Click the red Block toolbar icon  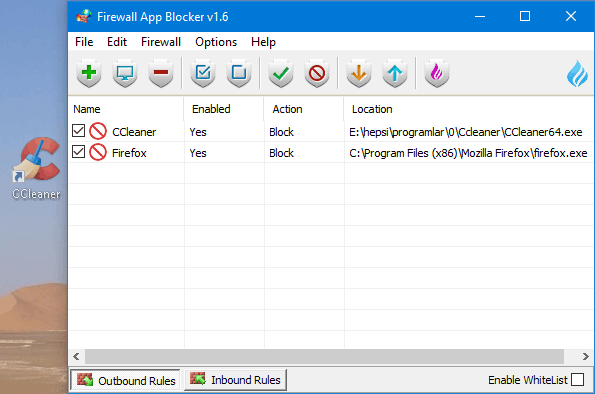click(x=317, y=73)
